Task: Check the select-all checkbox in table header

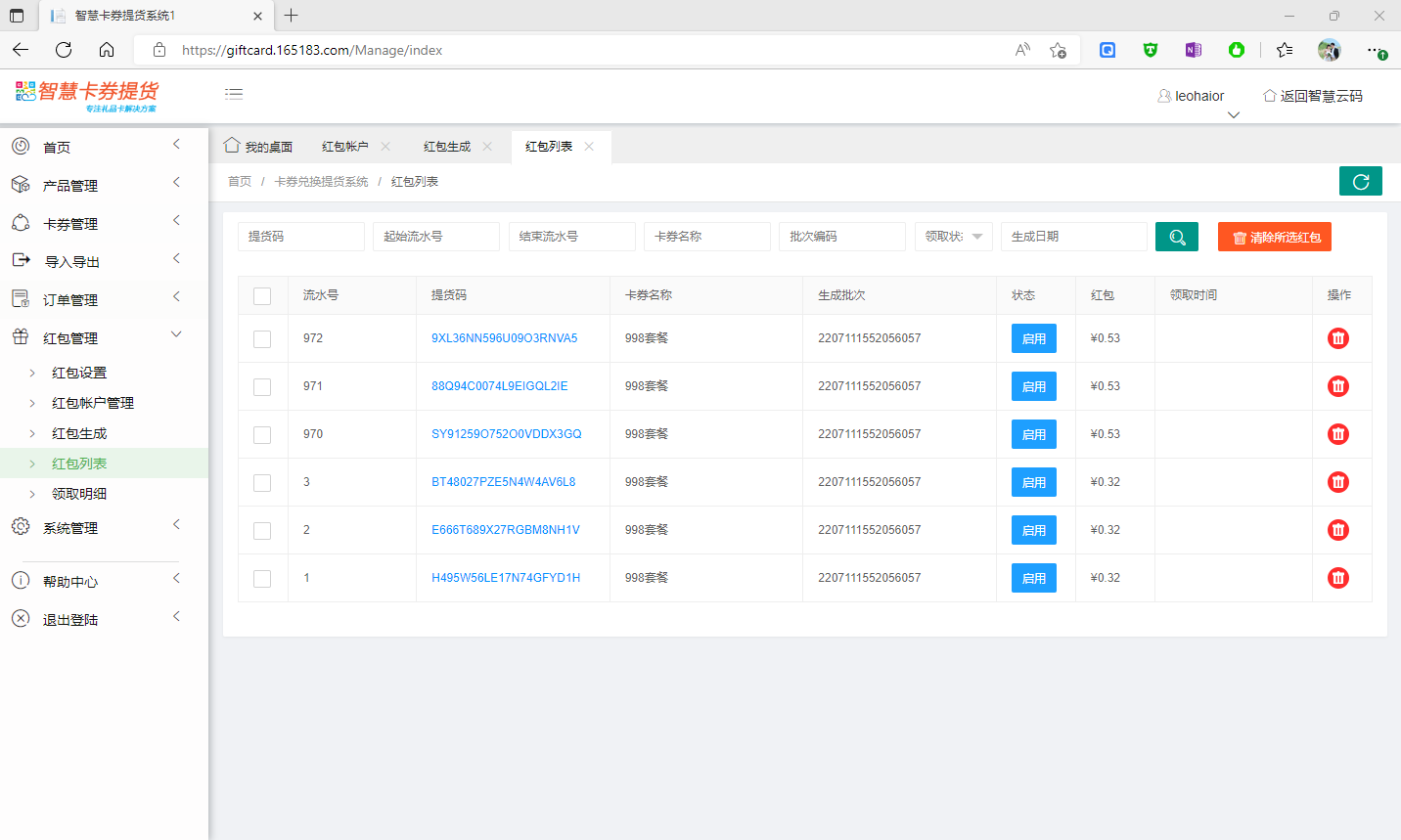Action: pos(262,295)
